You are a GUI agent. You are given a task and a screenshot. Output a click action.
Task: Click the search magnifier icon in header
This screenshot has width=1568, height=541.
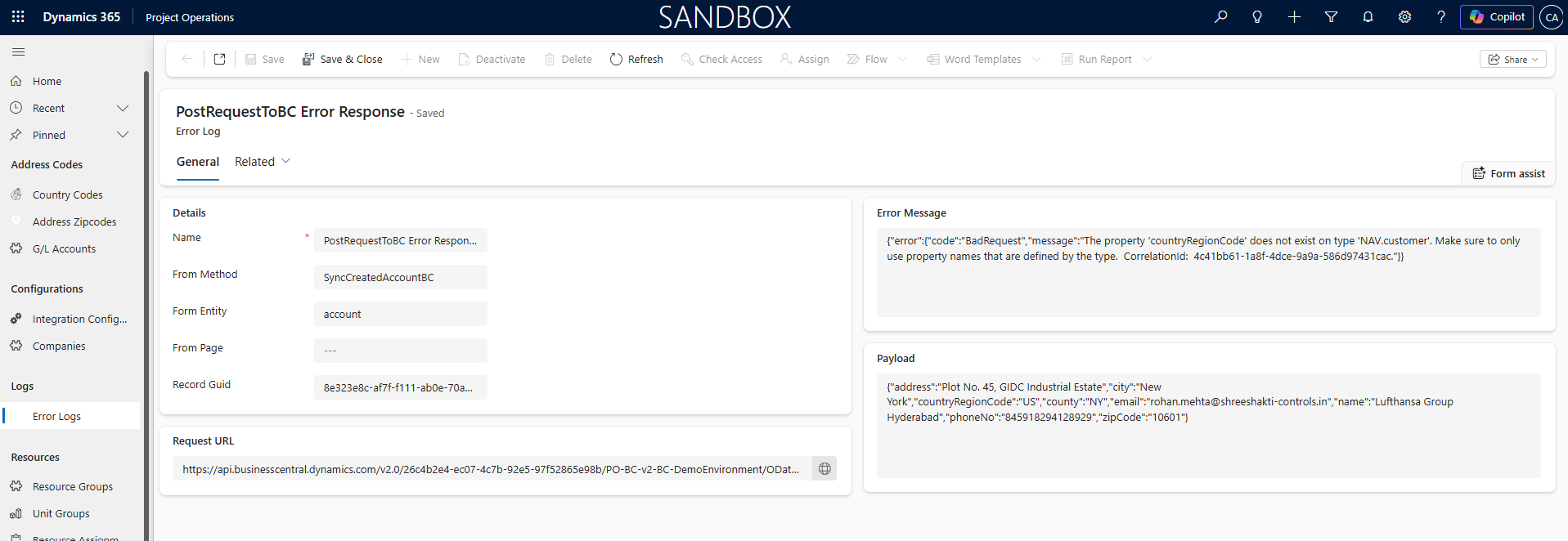pyautogui.click(x=1220, y=16)
